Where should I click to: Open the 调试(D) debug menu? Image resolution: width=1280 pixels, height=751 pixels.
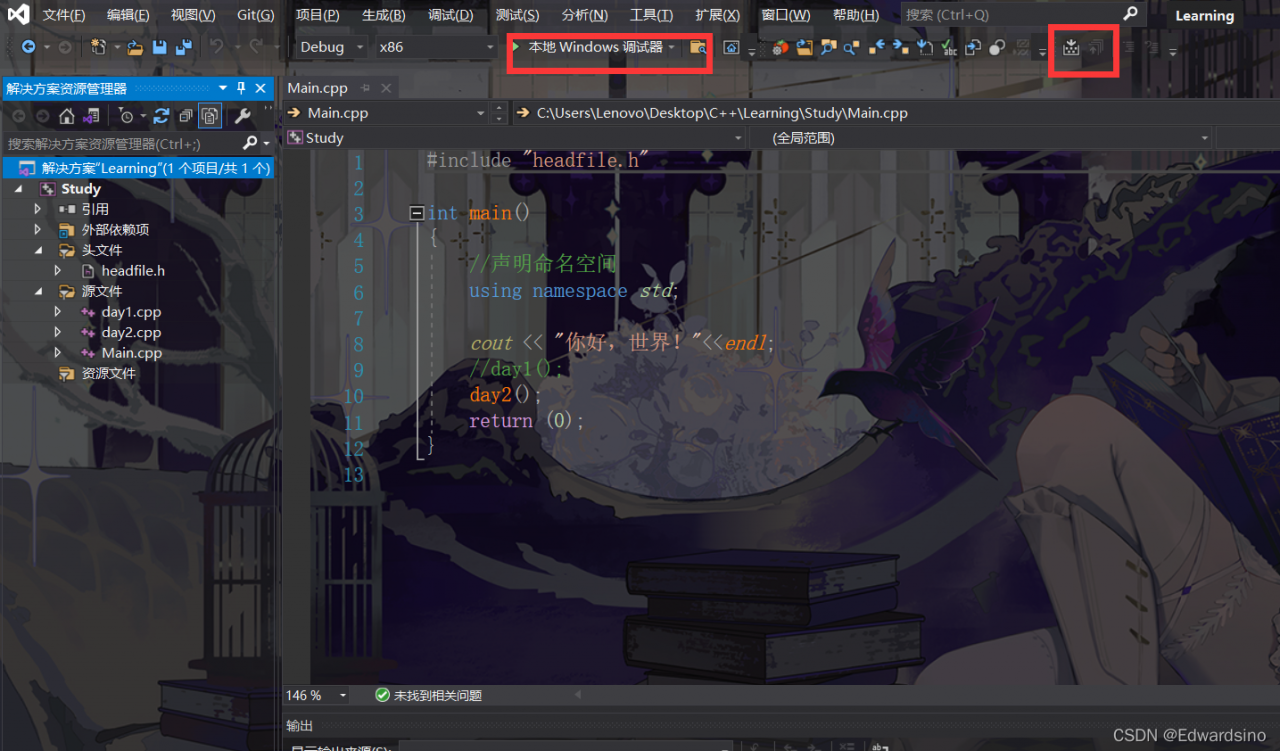450,15
